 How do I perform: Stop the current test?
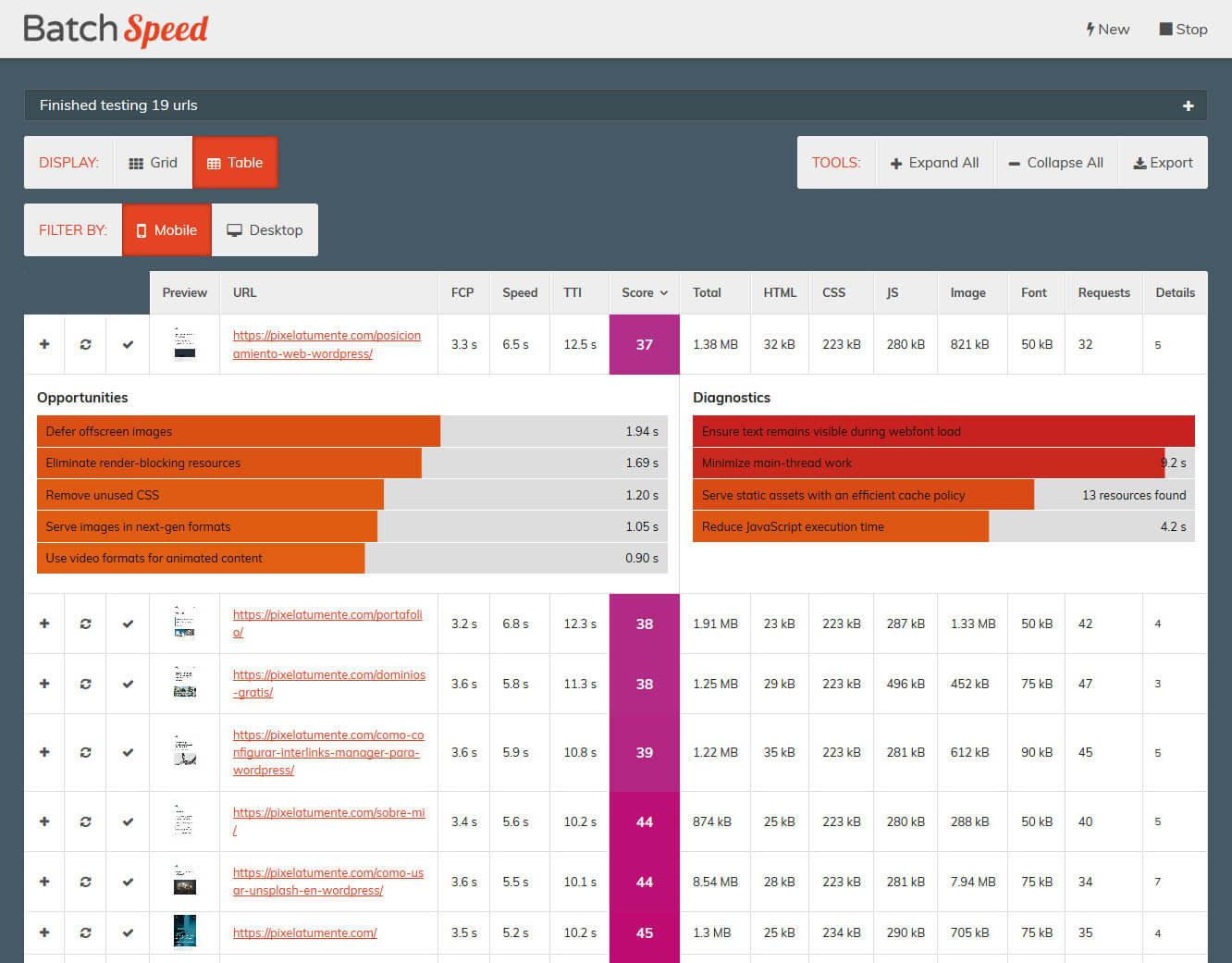1184,30
